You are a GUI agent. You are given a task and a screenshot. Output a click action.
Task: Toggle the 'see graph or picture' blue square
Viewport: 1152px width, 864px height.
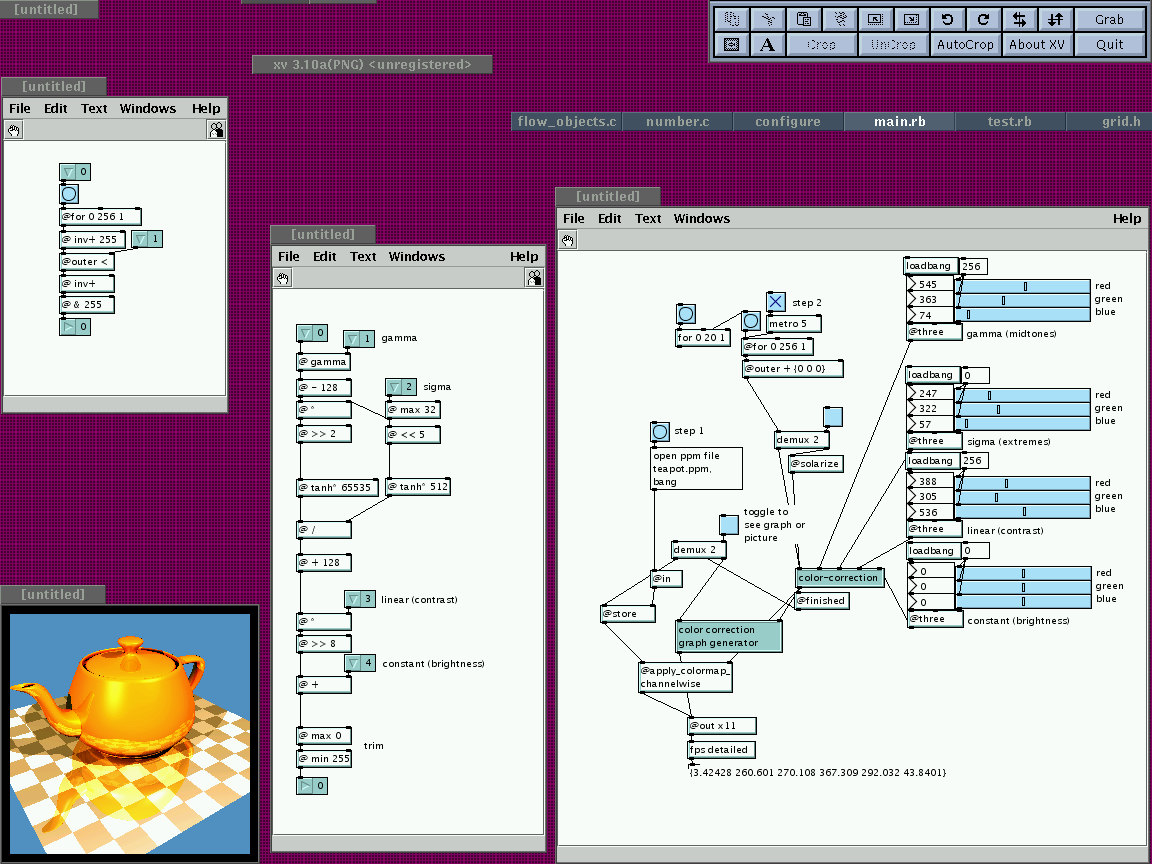(x=728, y=525)
